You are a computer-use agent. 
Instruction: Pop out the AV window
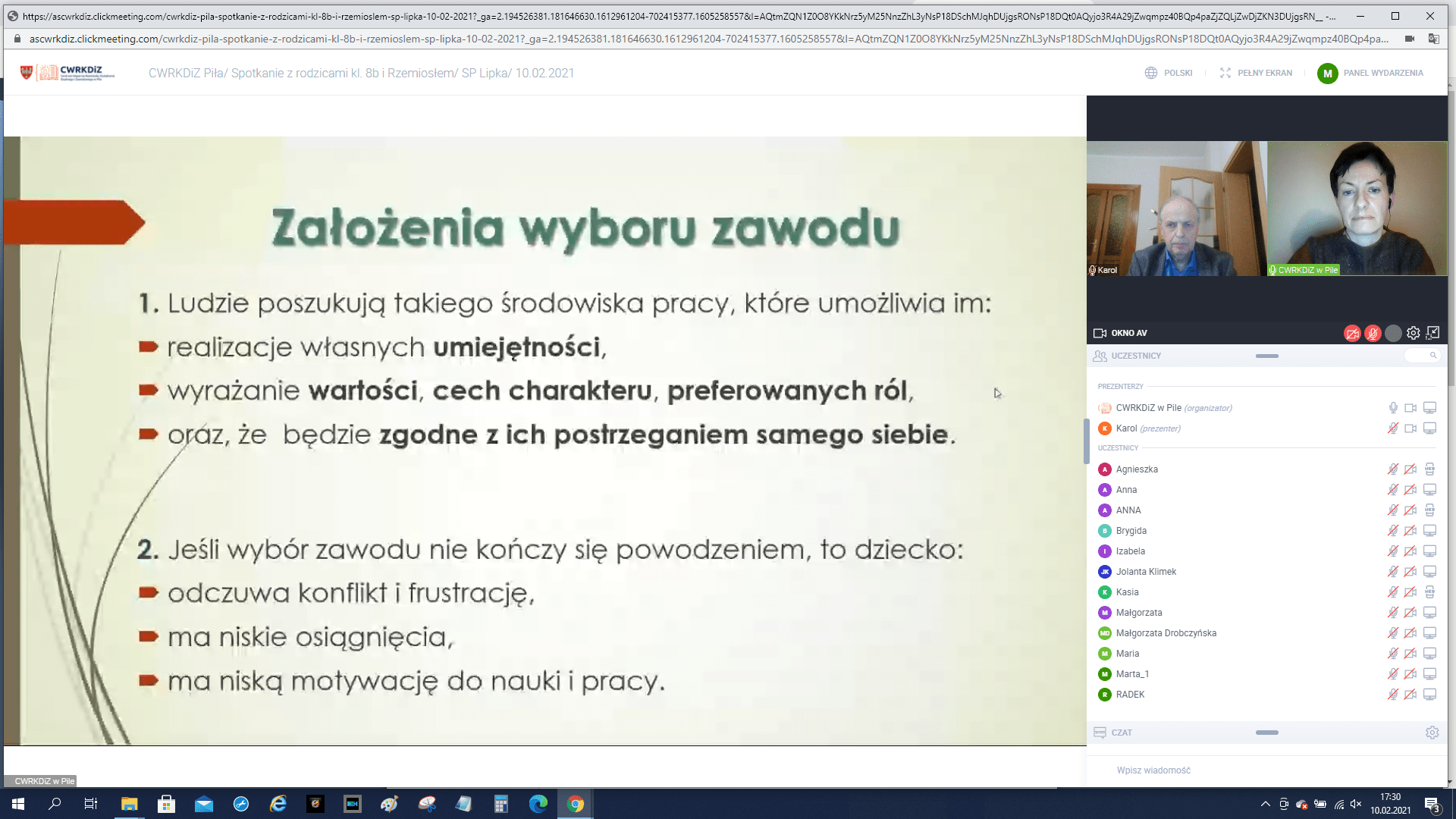[1433, 333]
